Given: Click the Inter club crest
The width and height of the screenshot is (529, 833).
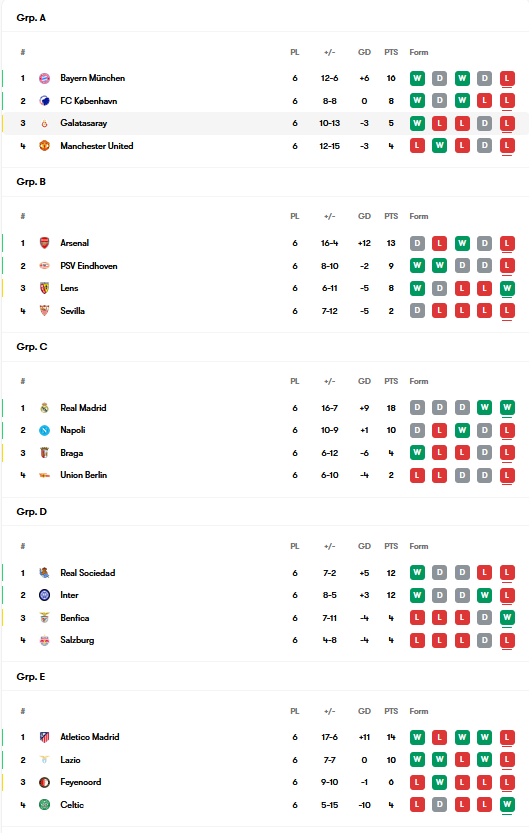Looking at the screenshot, I should coord(45,595).
